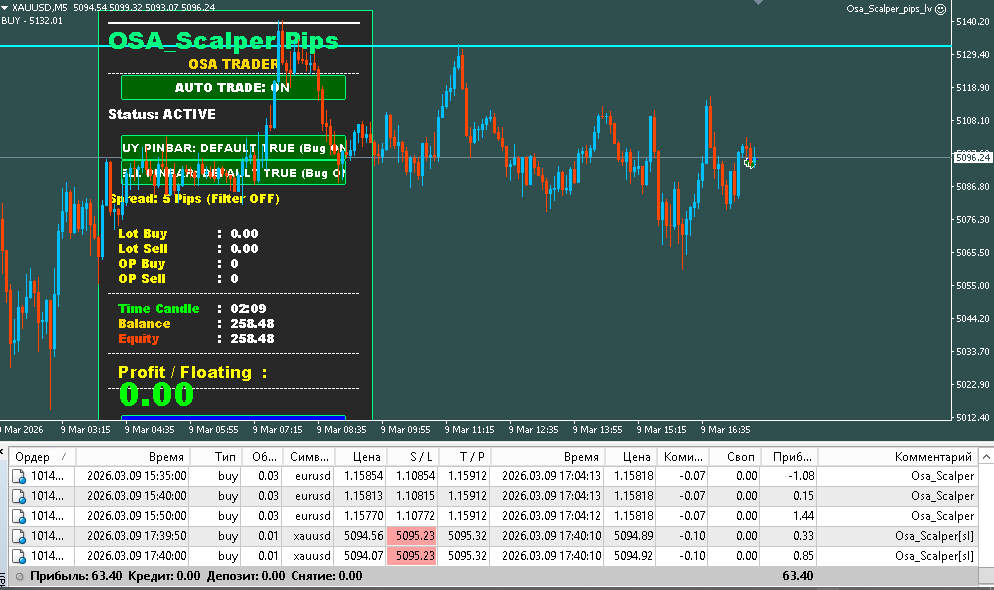
Task: Click order icon for the 15:50:00 eurusd row
Action: click(19, 516)
